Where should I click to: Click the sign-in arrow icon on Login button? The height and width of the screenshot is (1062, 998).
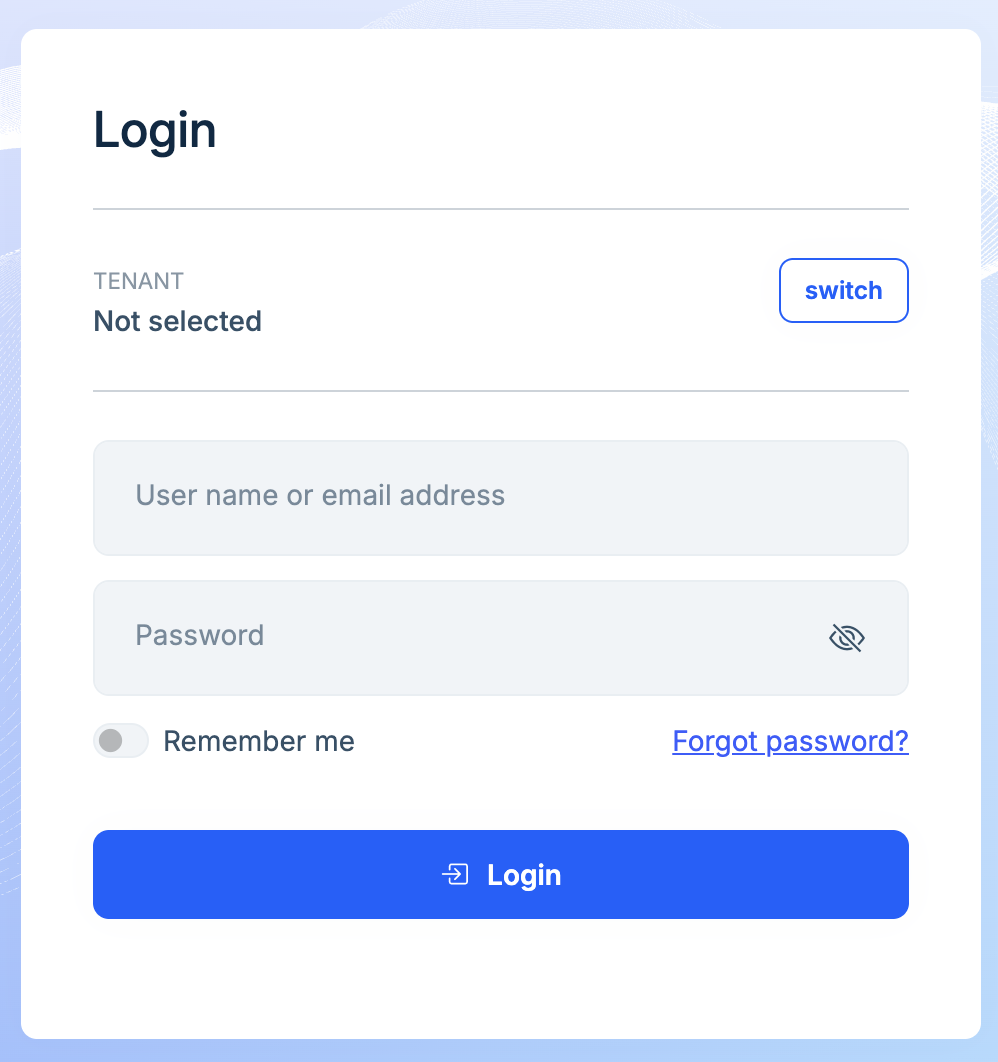click(x=455, y=875)
